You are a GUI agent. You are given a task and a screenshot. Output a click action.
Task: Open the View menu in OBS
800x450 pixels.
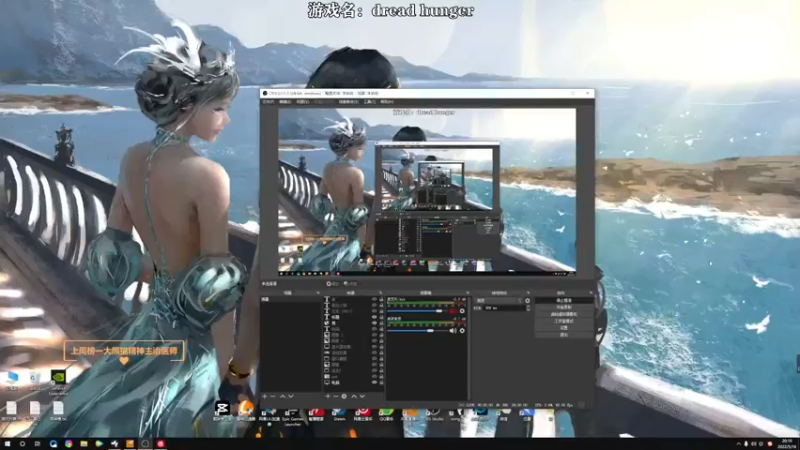coord(303,102)
